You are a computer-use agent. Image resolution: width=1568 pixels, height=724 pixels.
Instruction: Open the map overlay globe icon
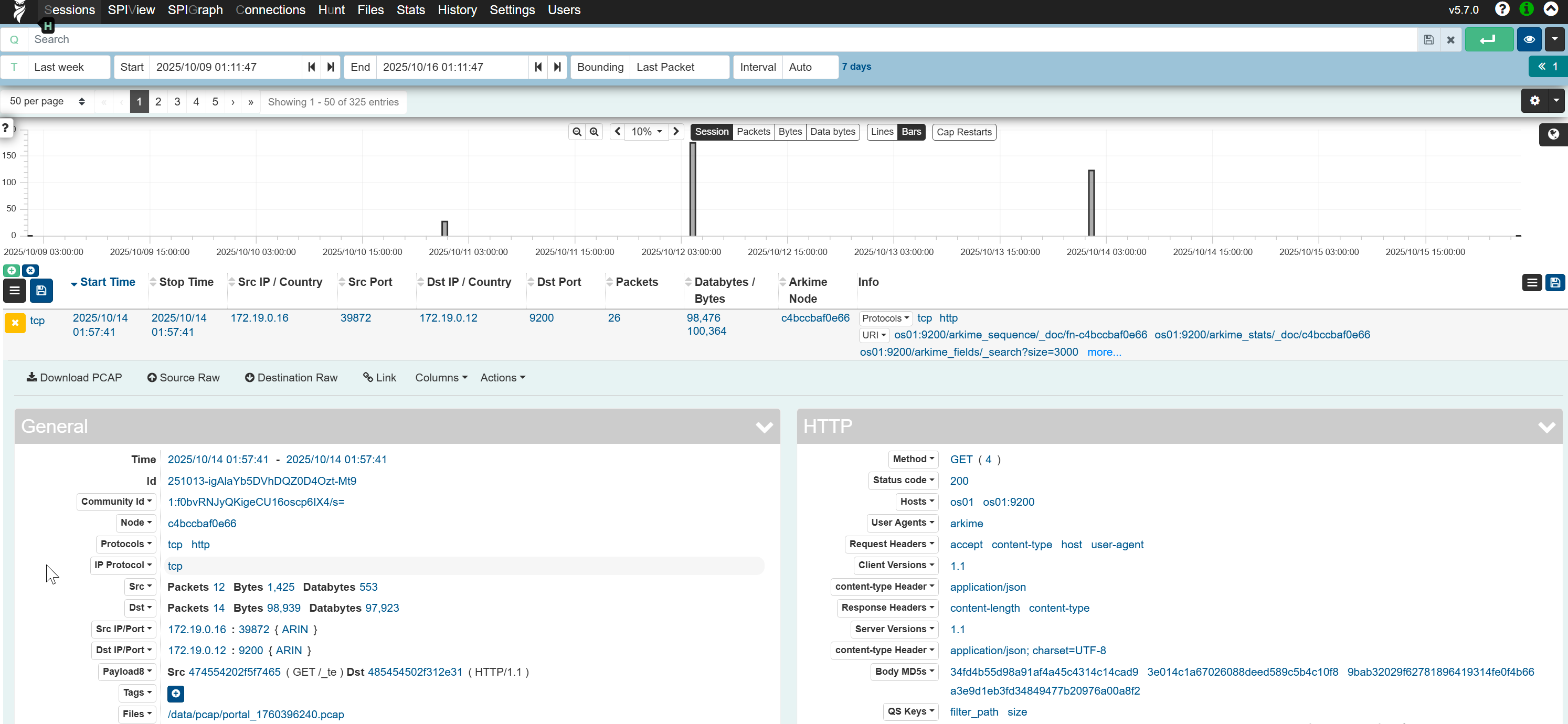[1552, 134]
